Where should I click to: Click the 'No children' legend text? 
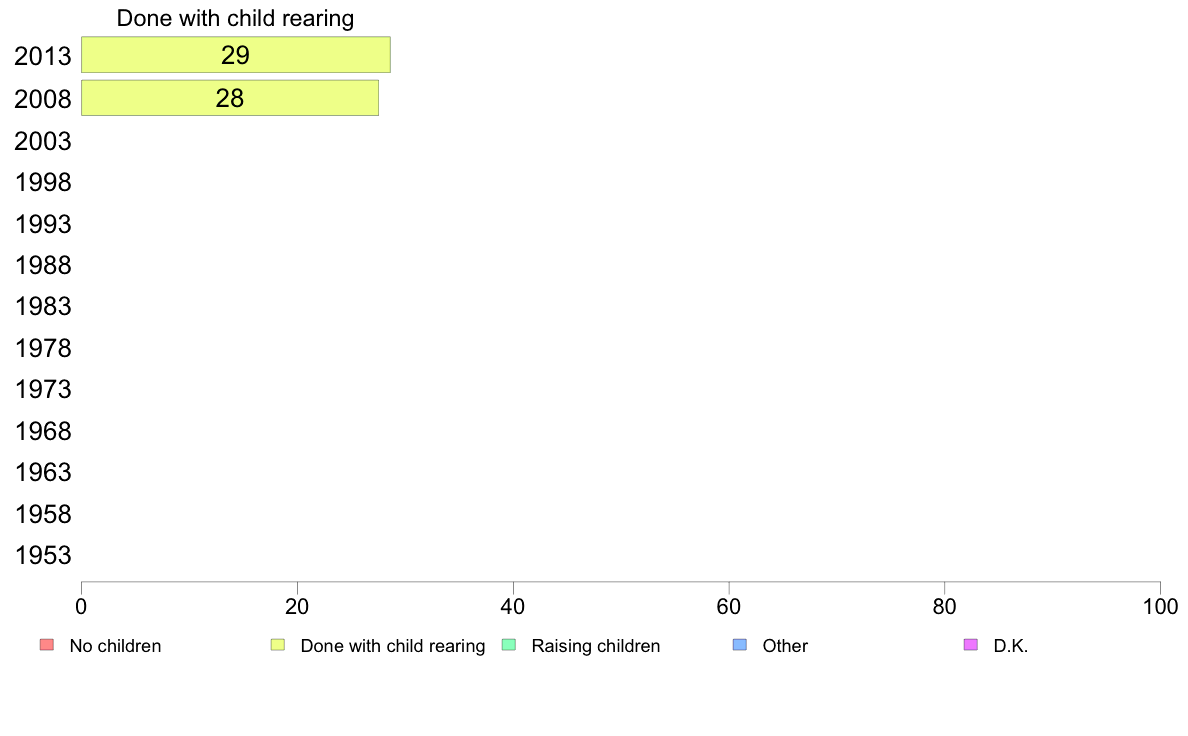point(115,646)
